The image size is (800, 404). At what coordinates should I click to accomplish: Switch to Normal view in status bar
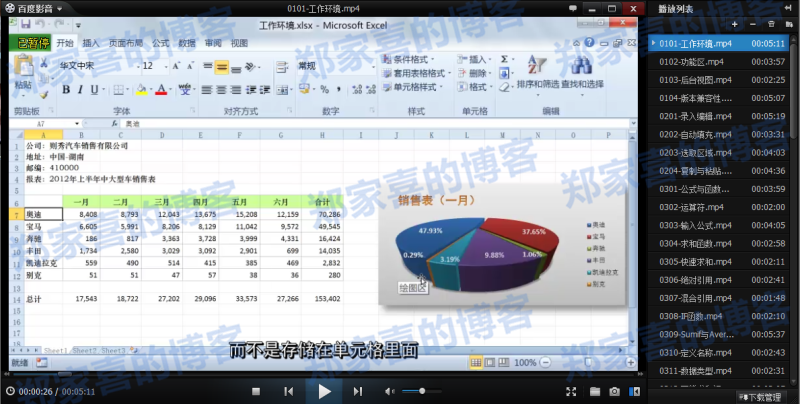coord(476,362)
